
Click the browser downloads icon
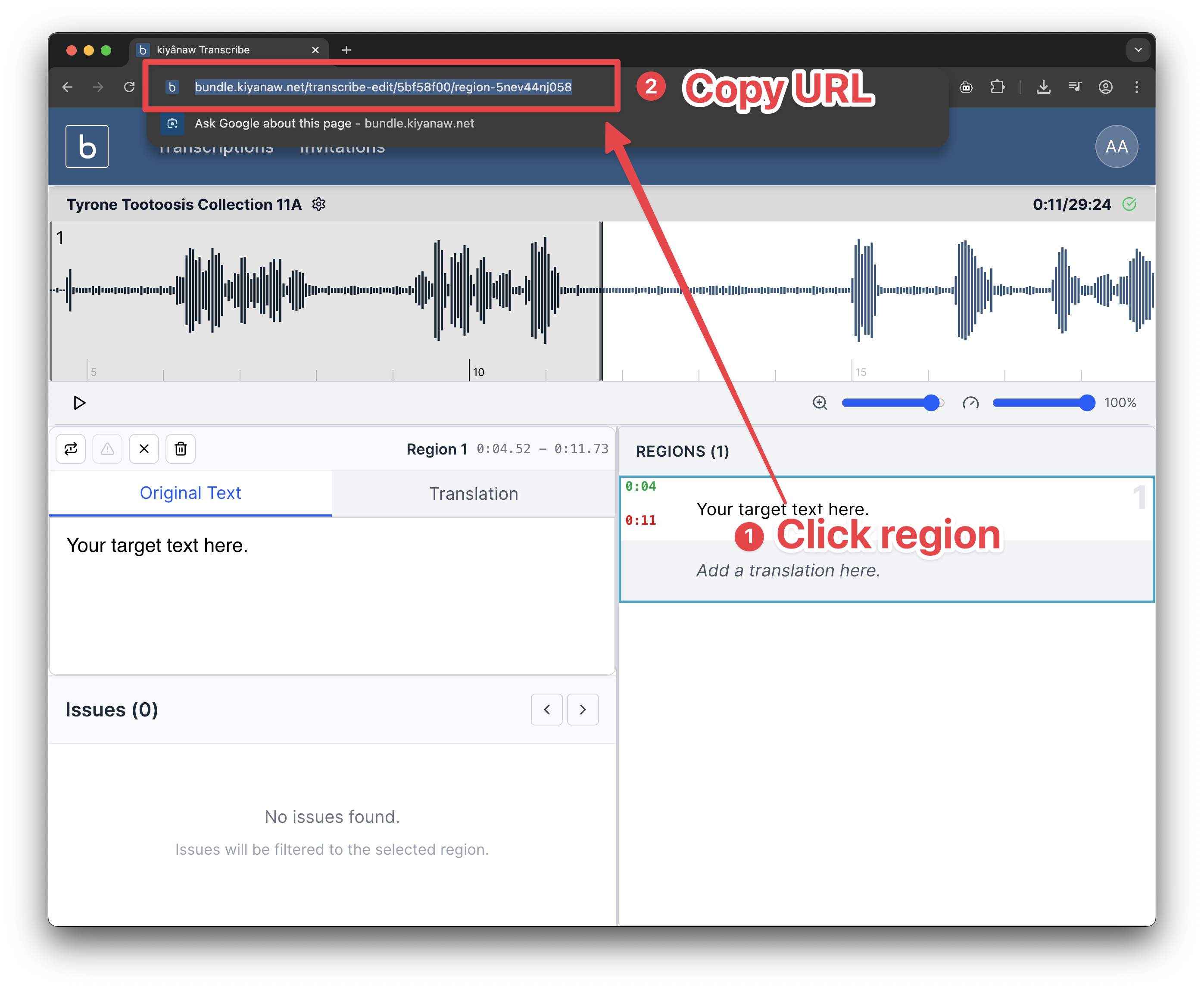1043,87
